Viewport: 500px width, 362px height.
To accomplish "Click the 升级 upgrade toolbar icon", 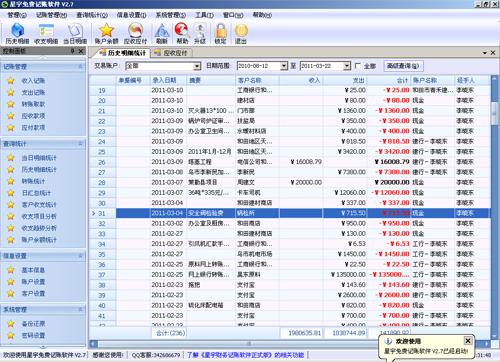I will pyautogui.click(x=200, y=34).
